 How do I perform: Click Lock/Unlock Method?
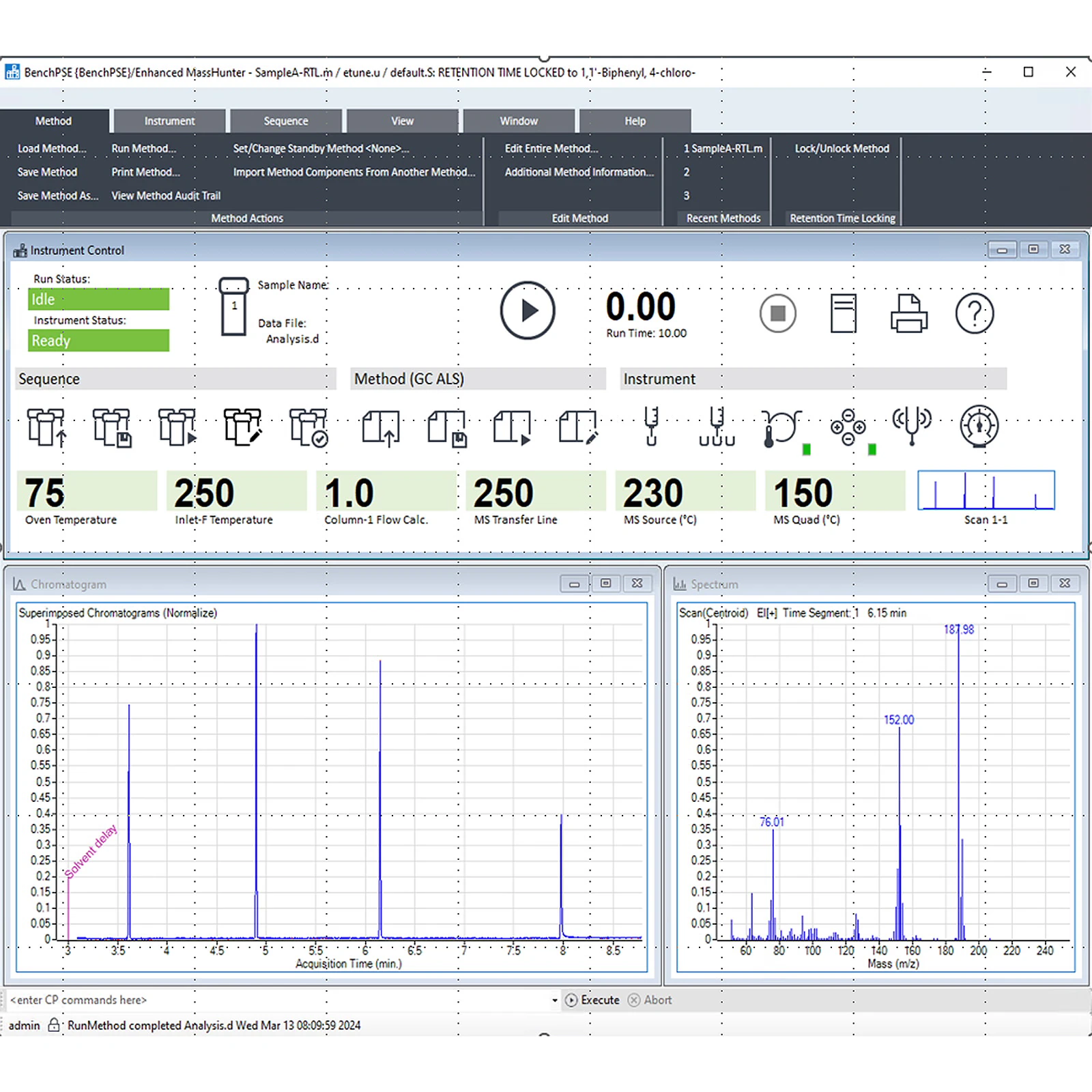[842, 148]
